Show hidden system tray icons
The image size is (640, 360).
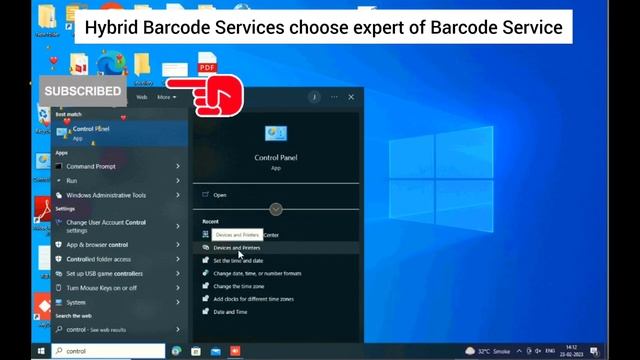point(519,351)
